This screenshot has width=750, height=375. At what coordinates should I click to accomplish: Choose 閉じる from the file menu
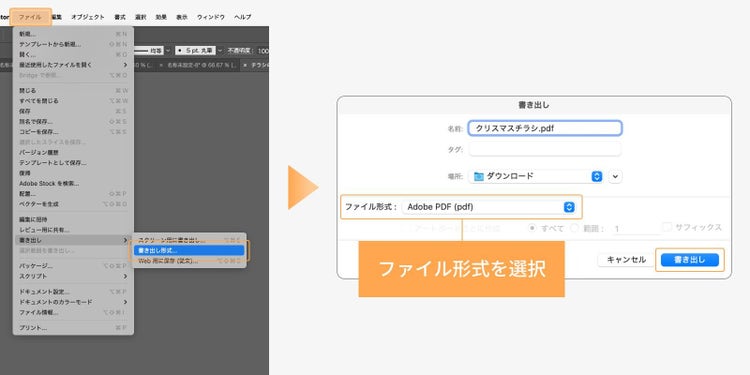tap(73, 90)
